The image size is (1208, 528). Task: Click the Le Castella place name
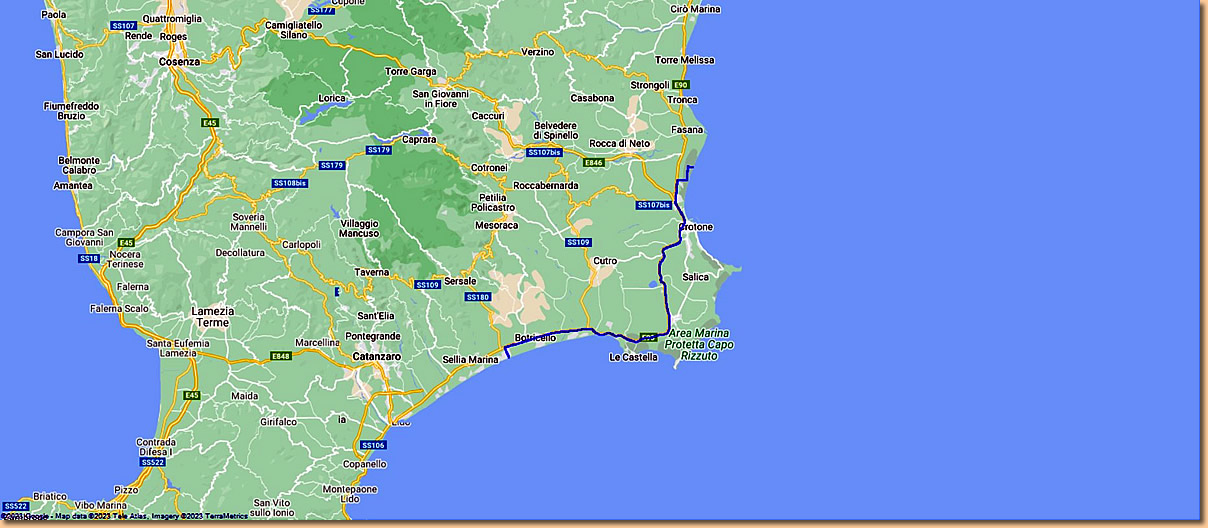[x=634, y=357]
